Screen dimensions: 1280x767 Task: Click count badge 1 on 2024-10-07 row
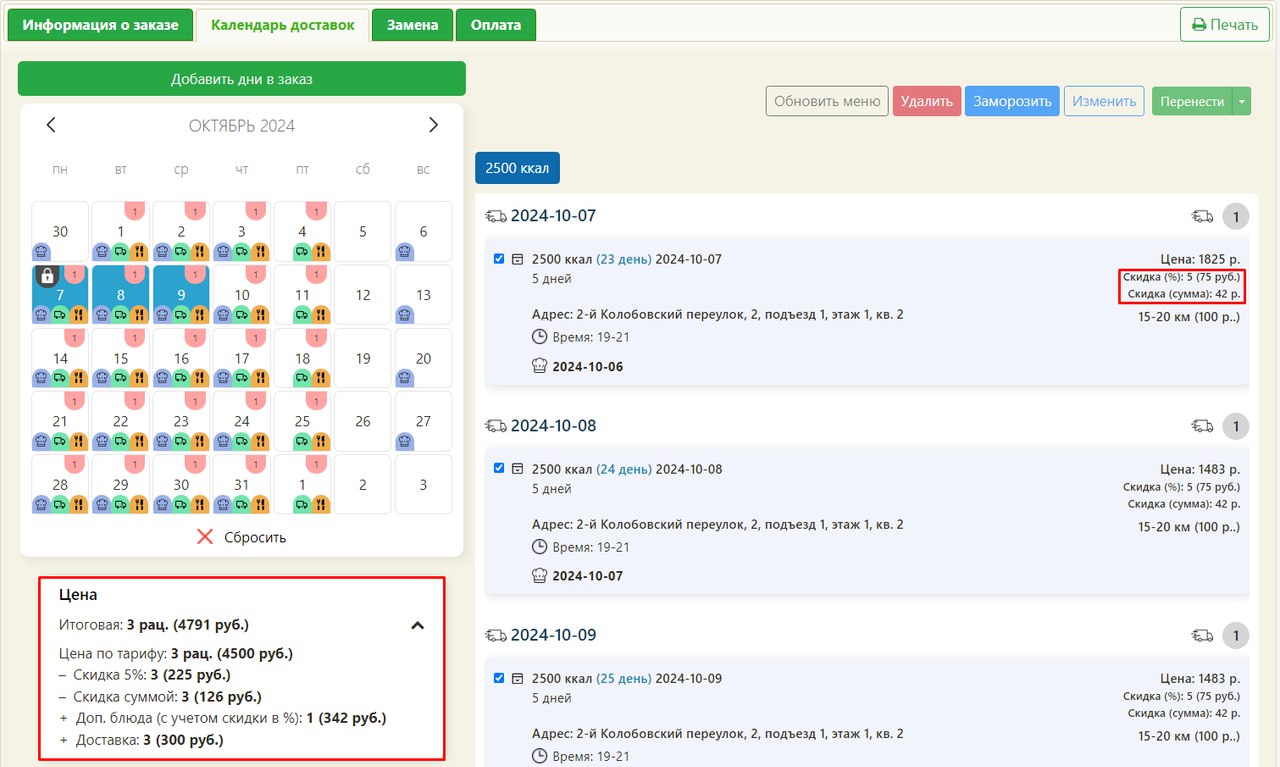[1236, 217]
